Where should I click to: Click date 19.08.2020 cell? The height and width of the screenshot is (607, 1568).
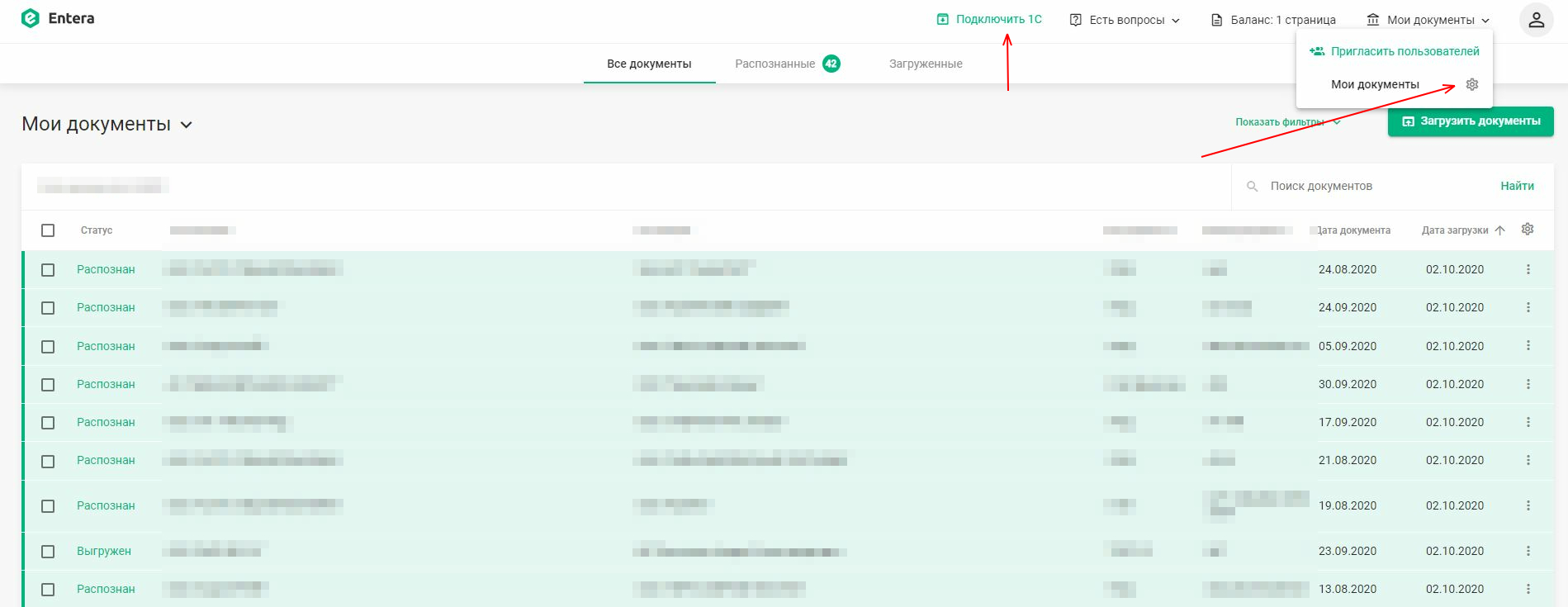click(1348, 505)
